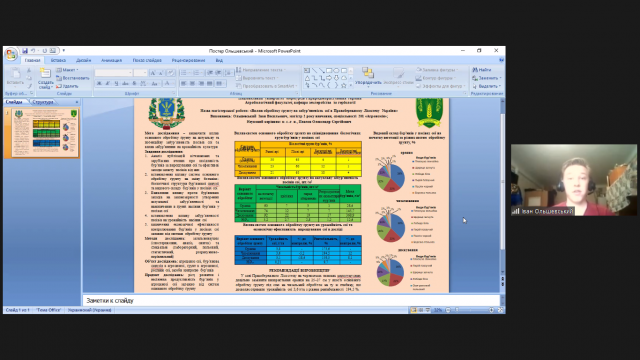Open the Office button menu

click(x=11, y=54)
